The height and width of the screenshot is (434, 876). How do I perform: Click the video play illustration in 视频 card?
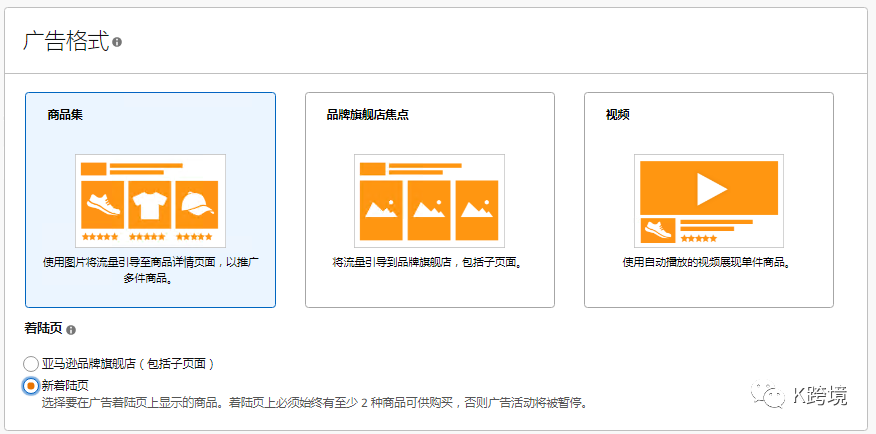coord(709,201)
